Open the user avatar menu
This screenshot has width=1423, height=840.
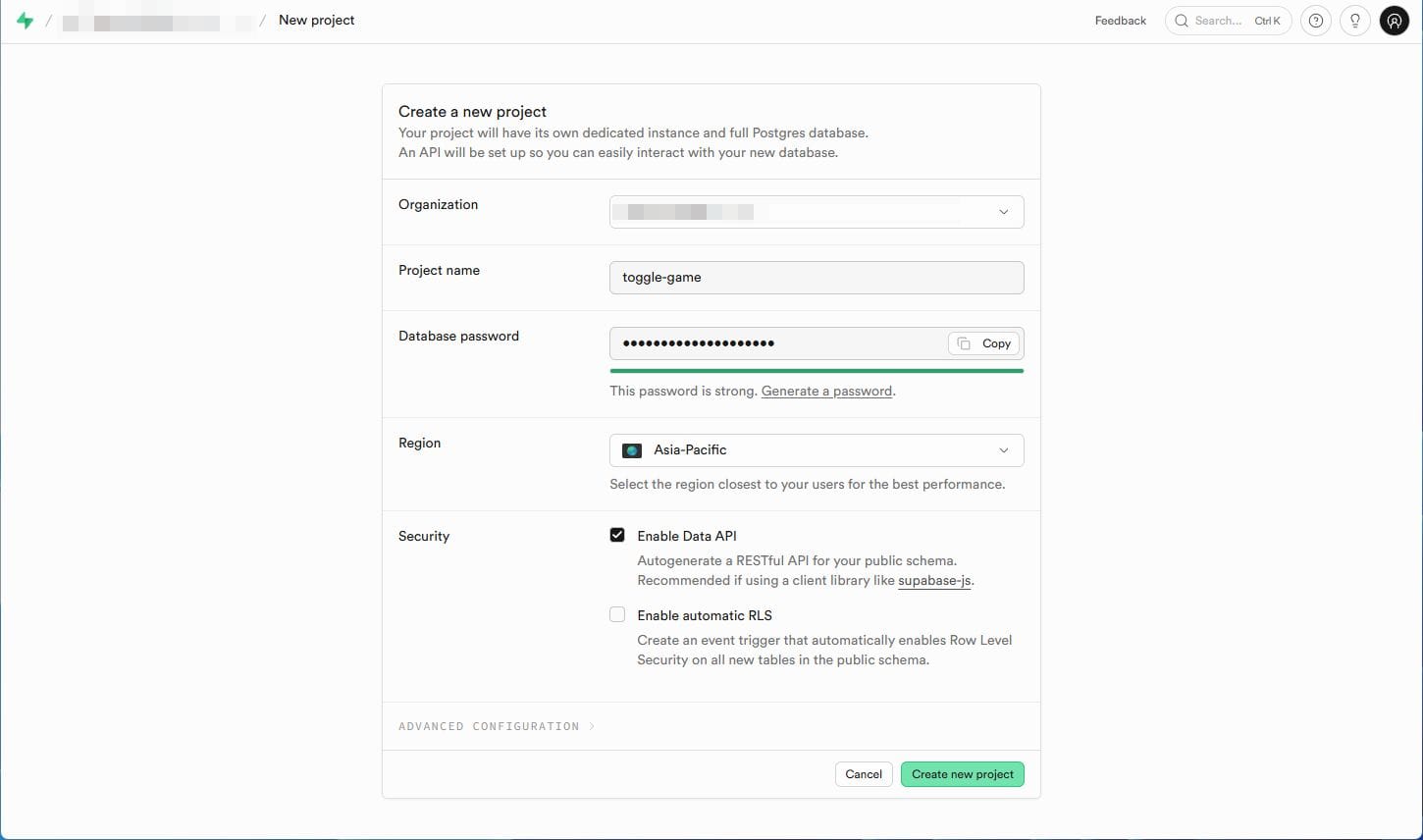1394,20
